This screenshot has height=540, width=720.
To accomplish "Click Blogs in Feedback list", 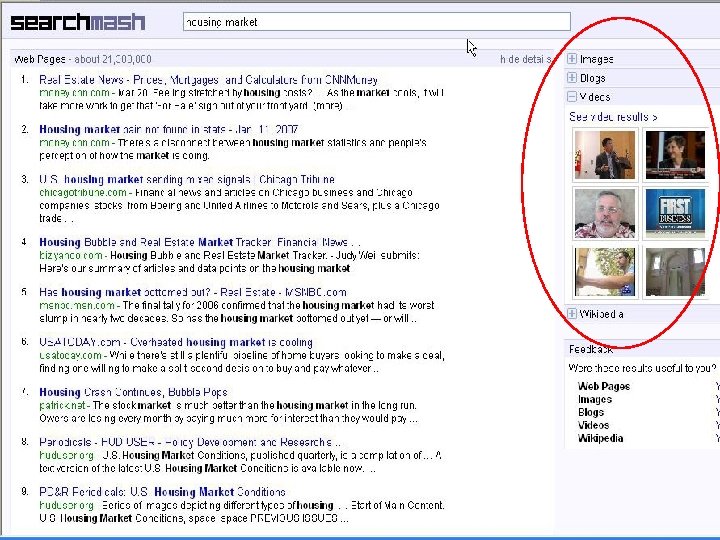I will [x=591, y=412].
